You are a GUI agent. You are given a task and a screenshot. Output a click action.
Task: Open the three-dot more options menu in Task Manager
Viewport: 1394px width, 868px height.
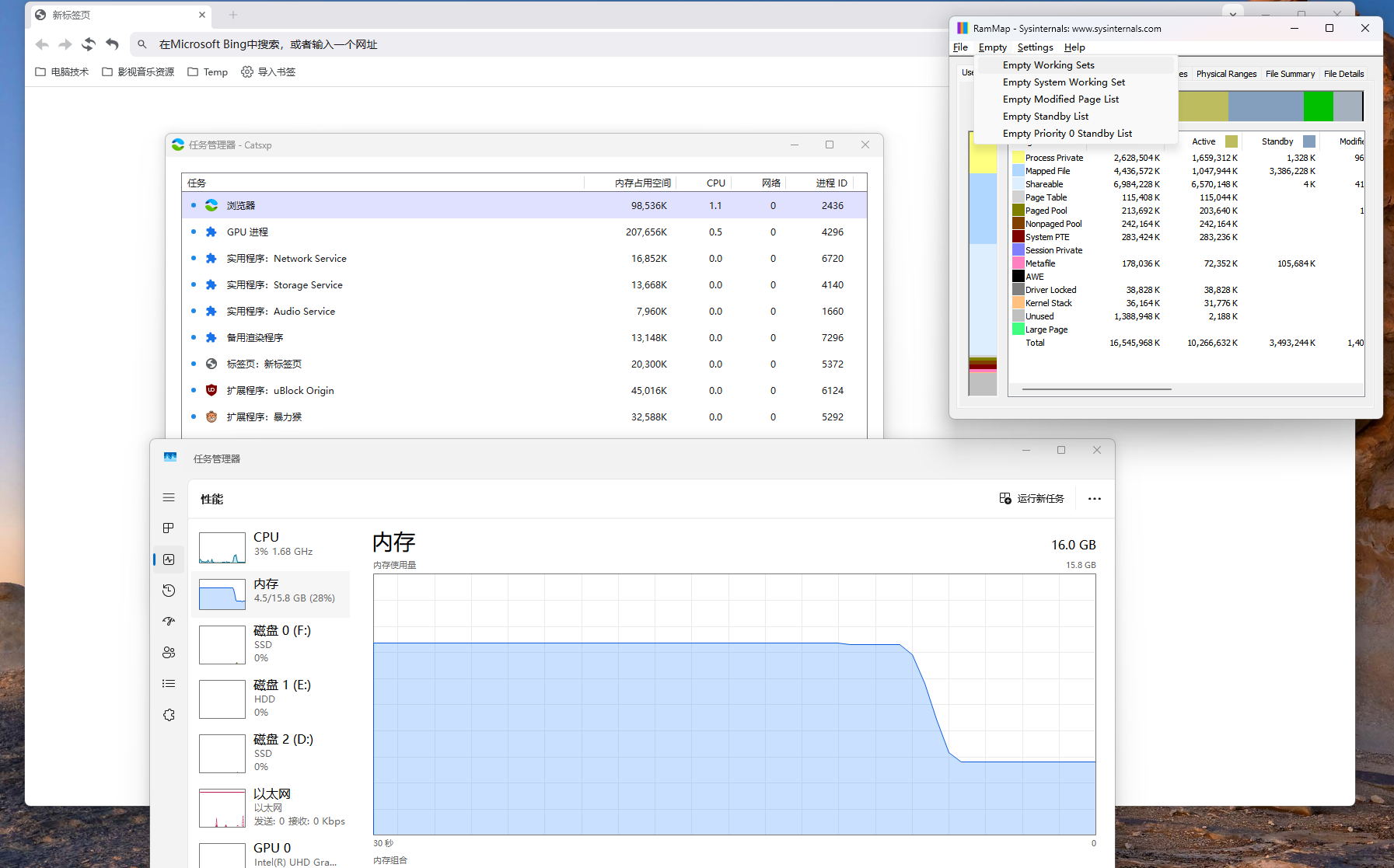[x=1094, y=499]
